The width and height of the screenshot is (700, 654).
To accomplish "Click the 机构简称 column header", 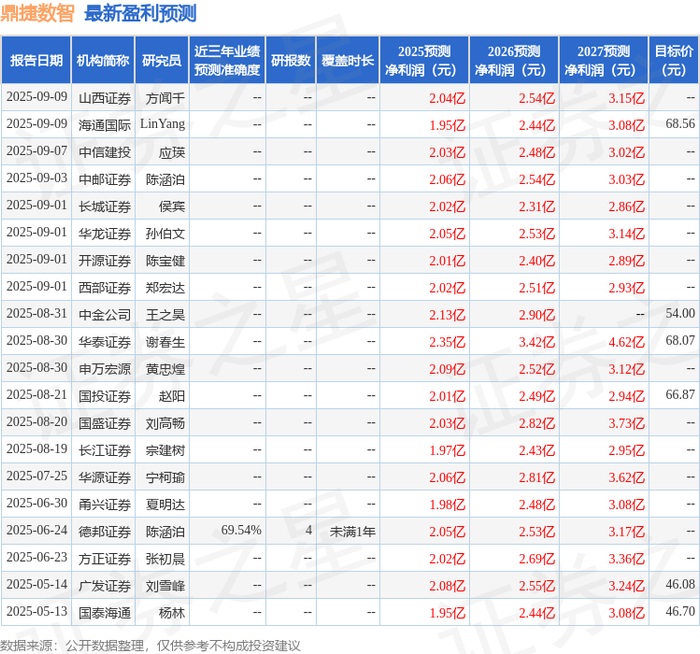I will coord(103,60).
